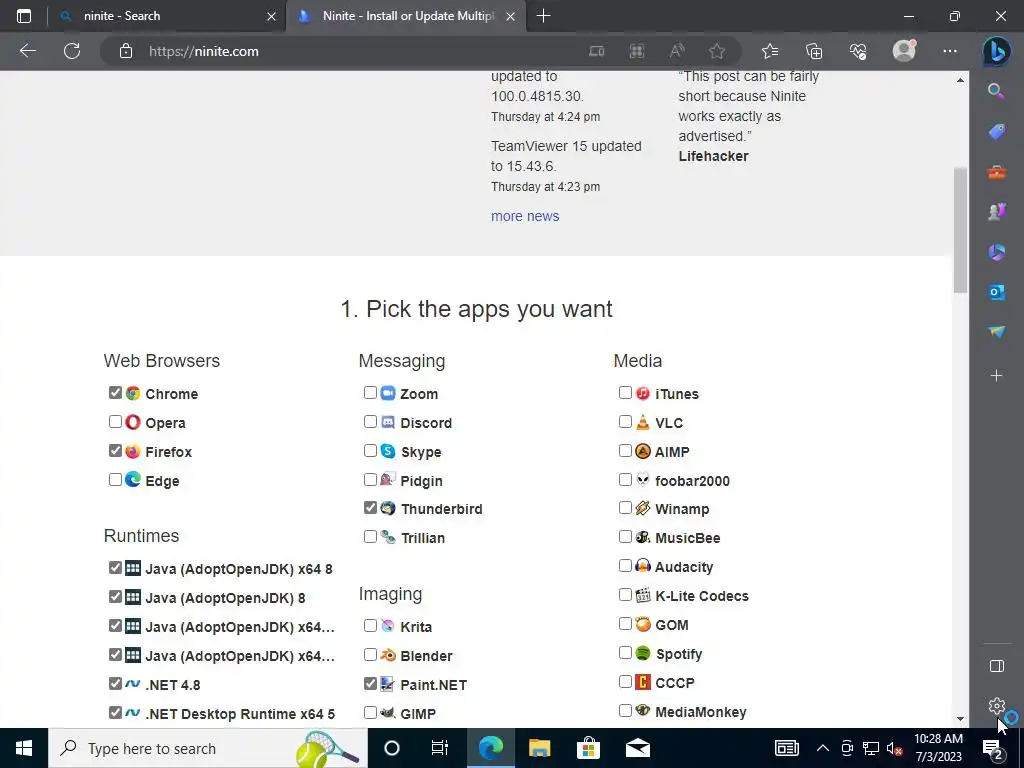Open a new browser tab
The height and width of the screenshot is (768, 1024).
(x=543, y=16)
